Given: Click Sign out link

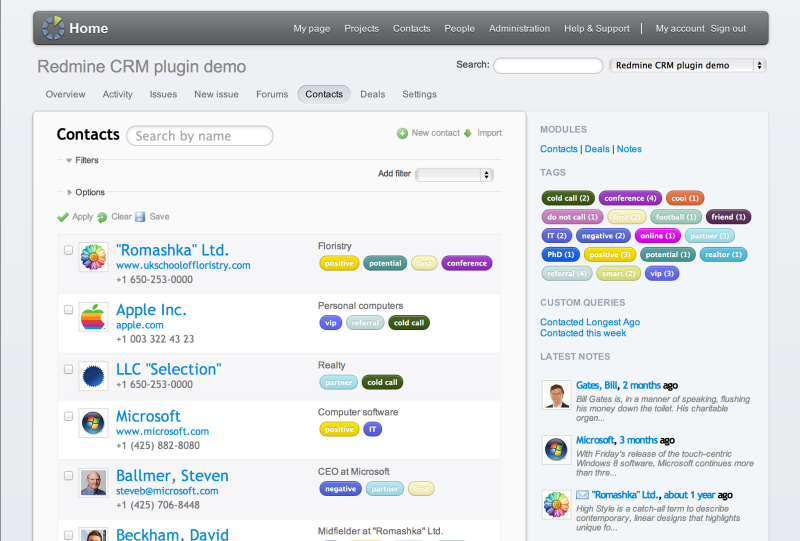Looking at the screenshot, I should pos(728,29).
